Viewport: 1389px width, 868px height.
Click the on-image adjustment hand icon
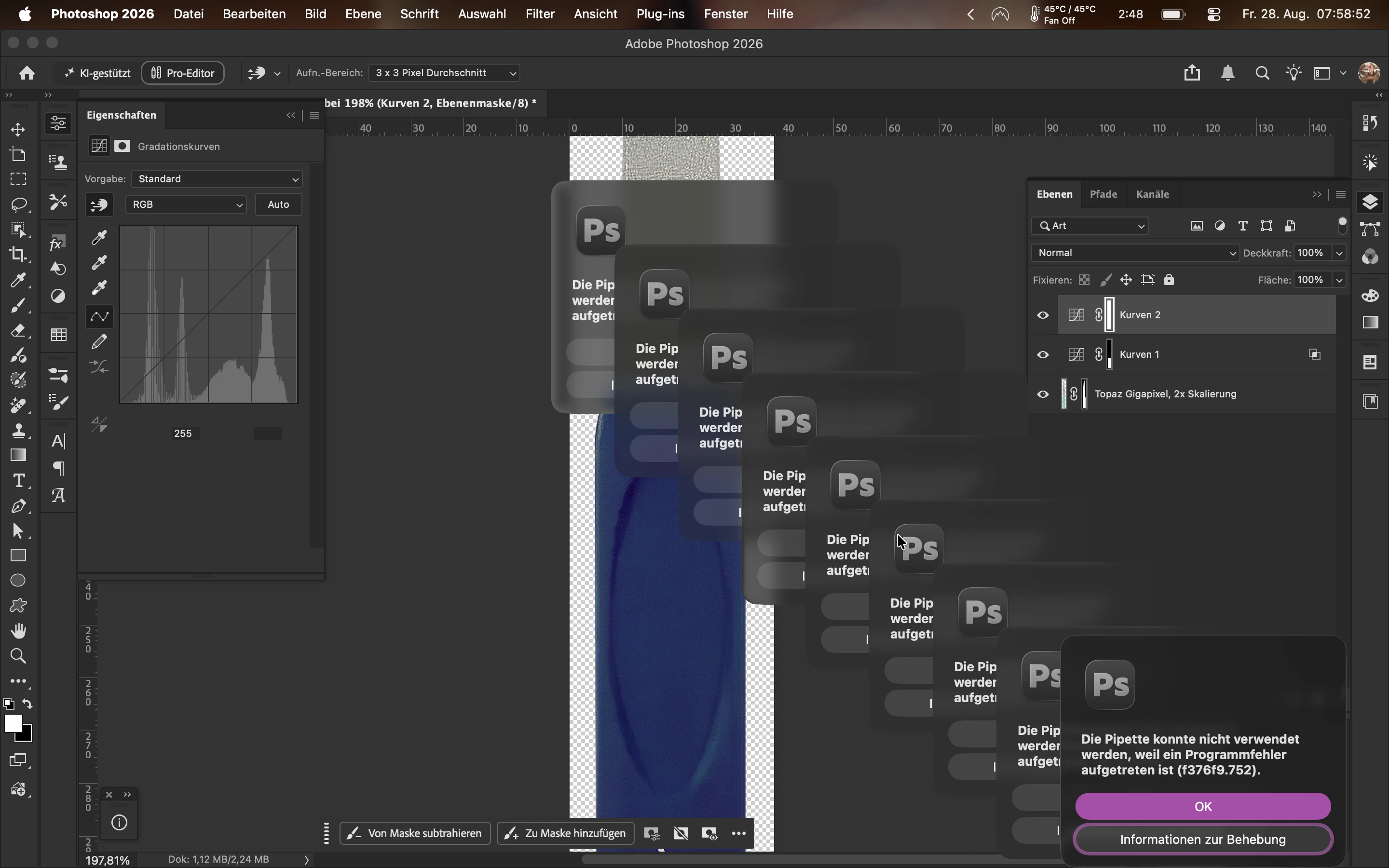click(99, 204)
